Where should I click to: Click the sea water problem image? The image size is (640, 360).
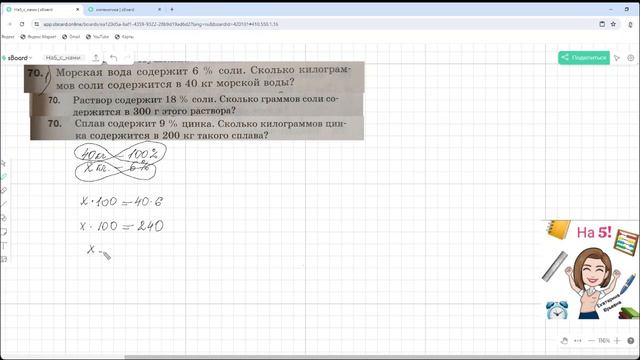tap(194, 77)
